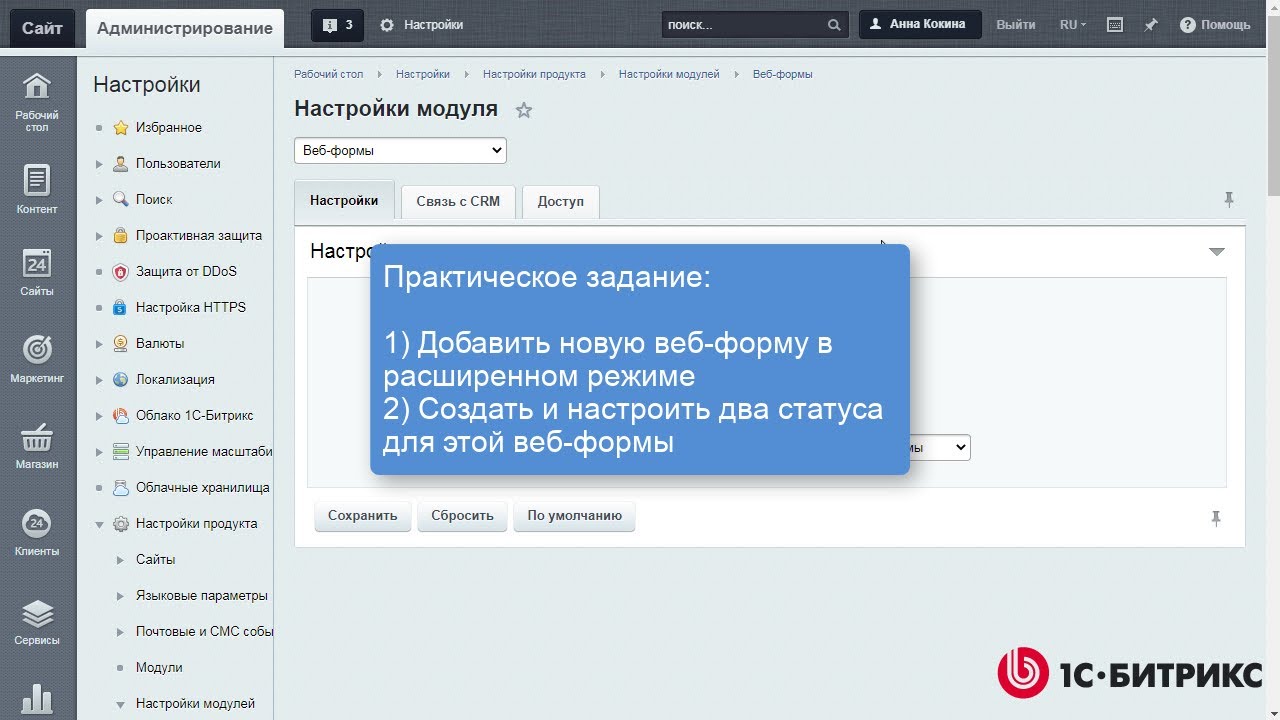Collapse the settings section with the triangle
This screenshot has height=720, width=1280.
click(1217, 252)
